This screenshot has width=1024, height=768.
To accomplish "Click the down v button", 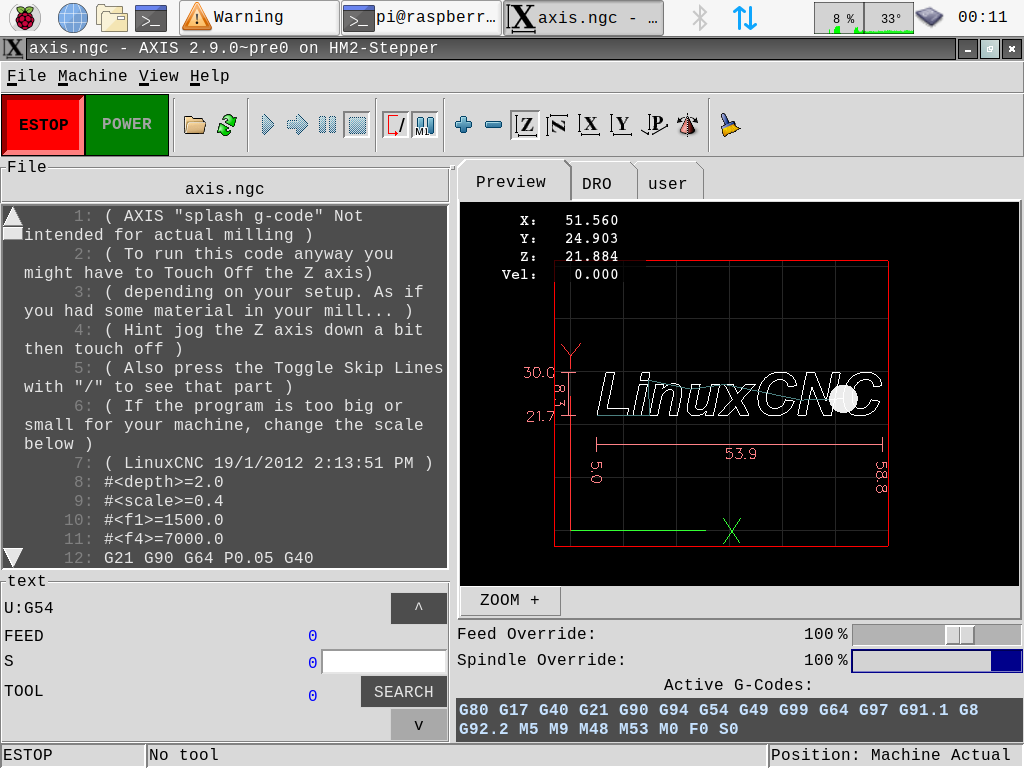I will click(419, 725).
